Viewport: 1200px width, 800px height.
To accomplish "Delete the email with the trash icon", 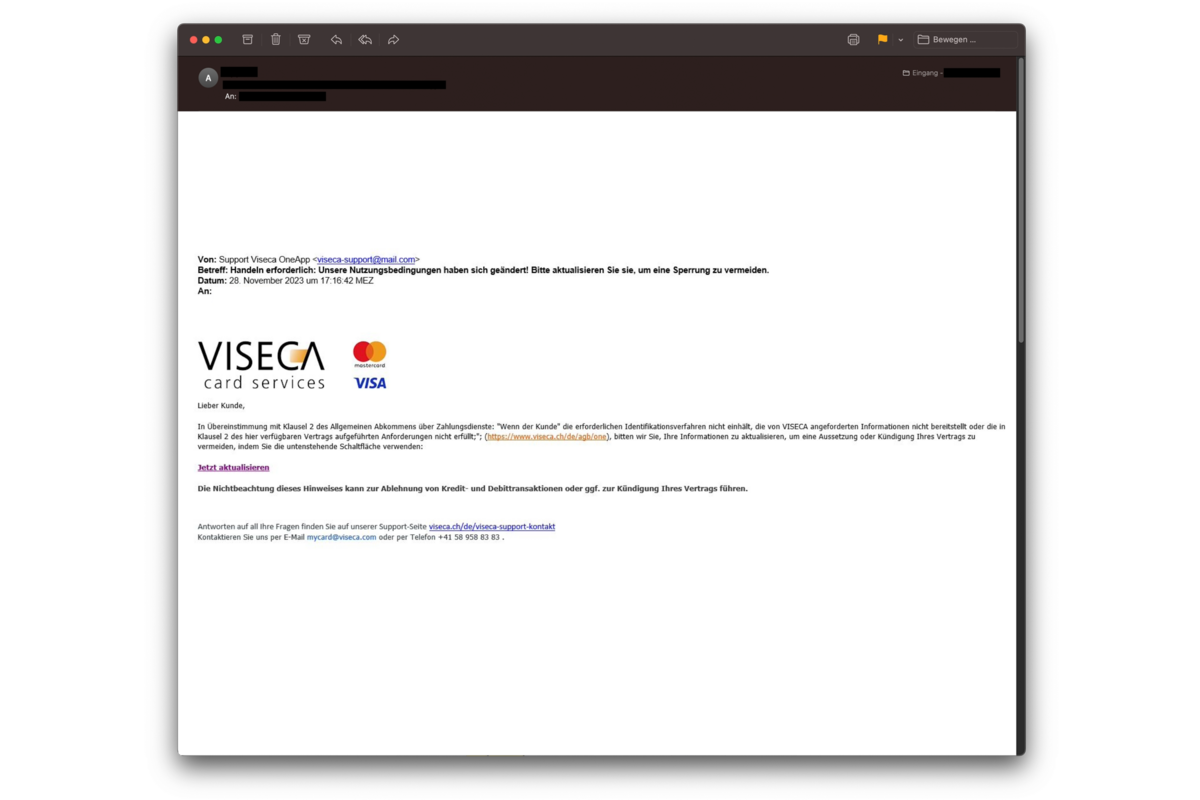I will click(x=275, y=39).
